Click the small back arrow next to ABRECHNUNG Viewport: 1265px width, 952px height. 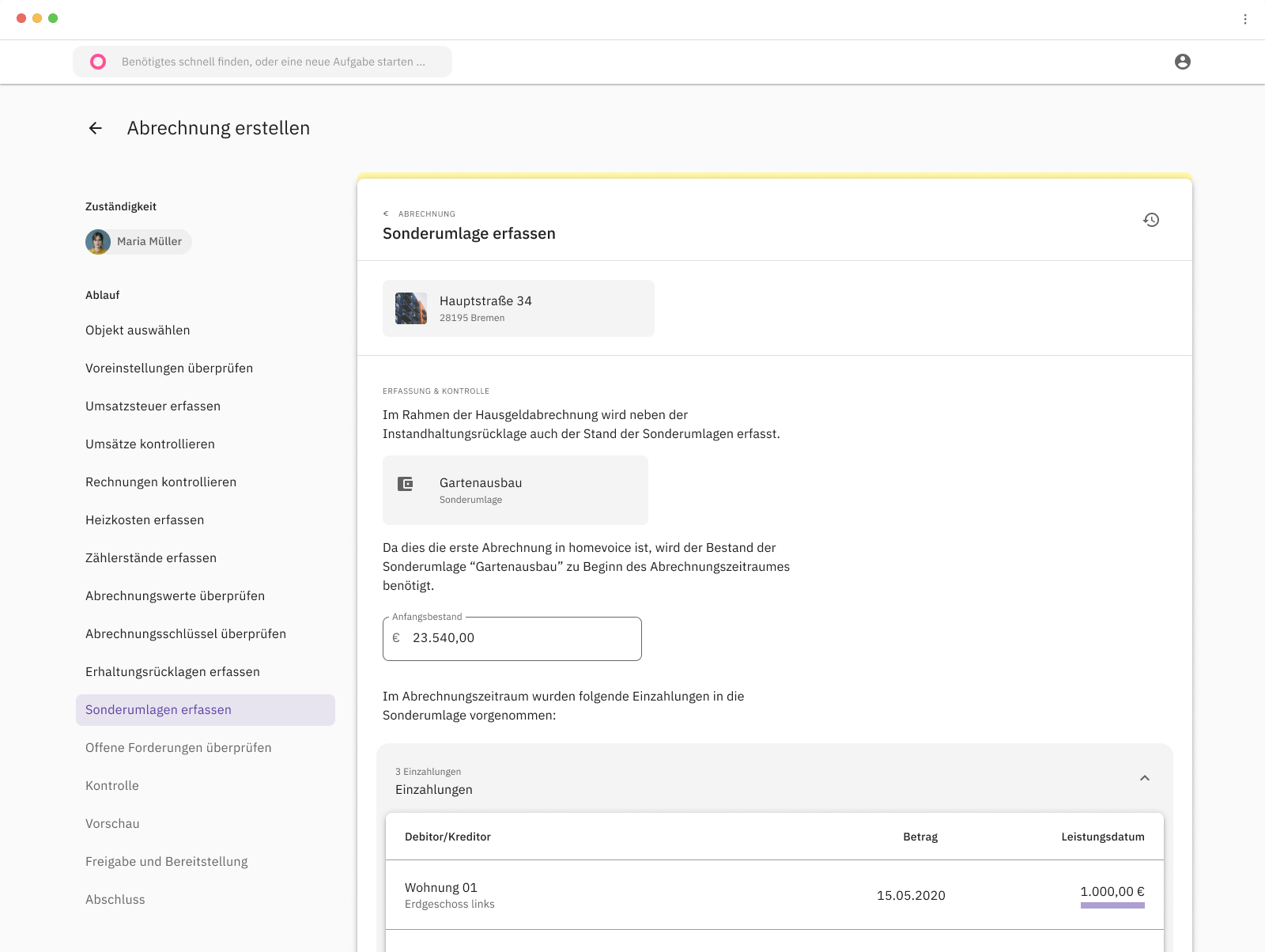click(x=386, y=213)
